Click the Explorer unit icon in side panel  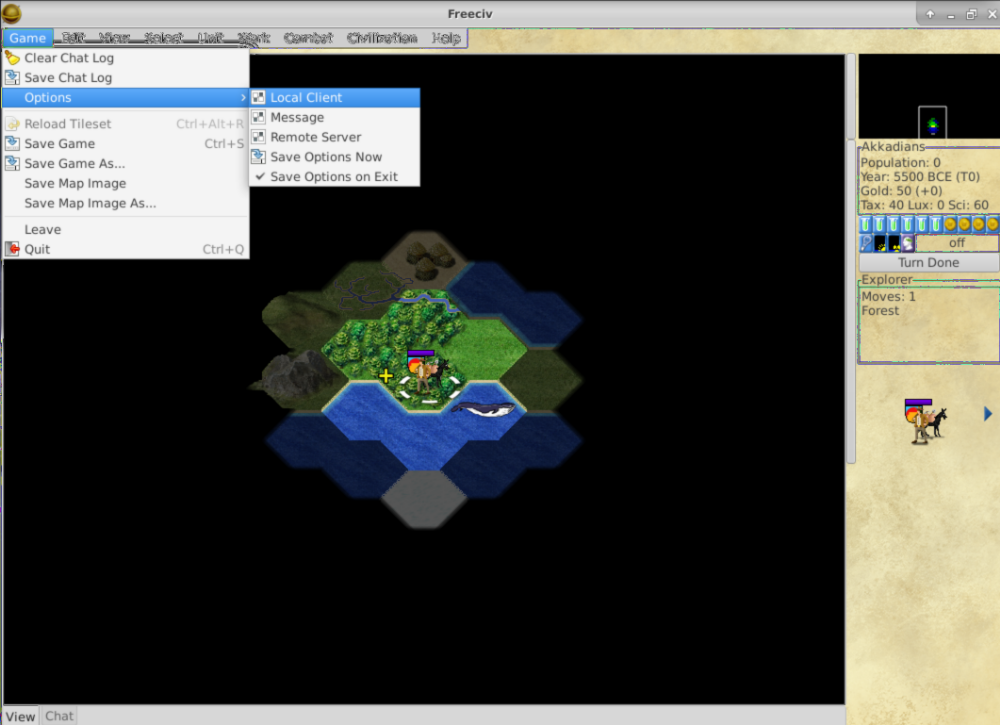925,421
